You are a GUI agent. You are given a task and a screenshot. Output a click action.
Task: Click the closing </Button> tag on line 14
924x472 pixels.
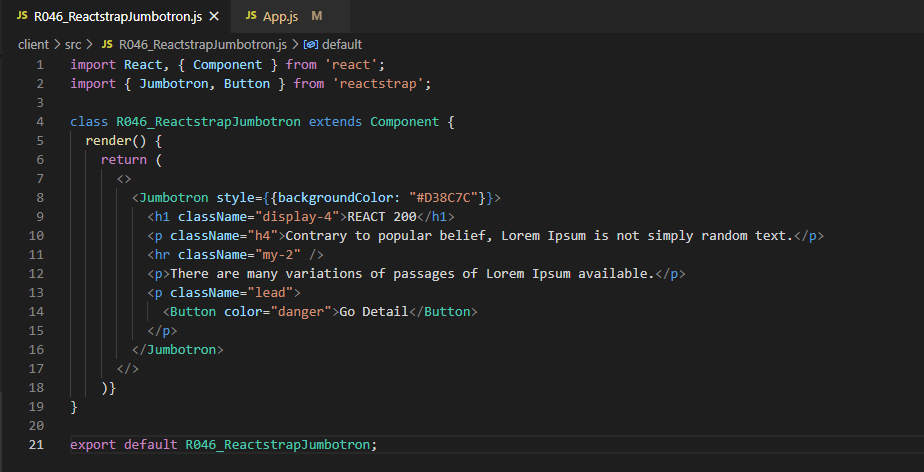click(443, 311)
